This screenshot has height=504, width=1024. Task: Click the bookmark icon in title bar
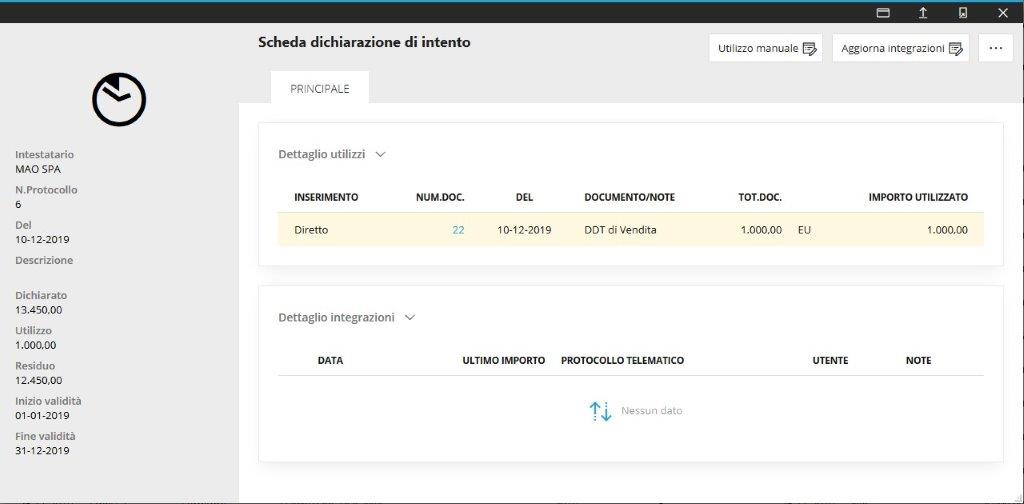[x=963, y=12]
